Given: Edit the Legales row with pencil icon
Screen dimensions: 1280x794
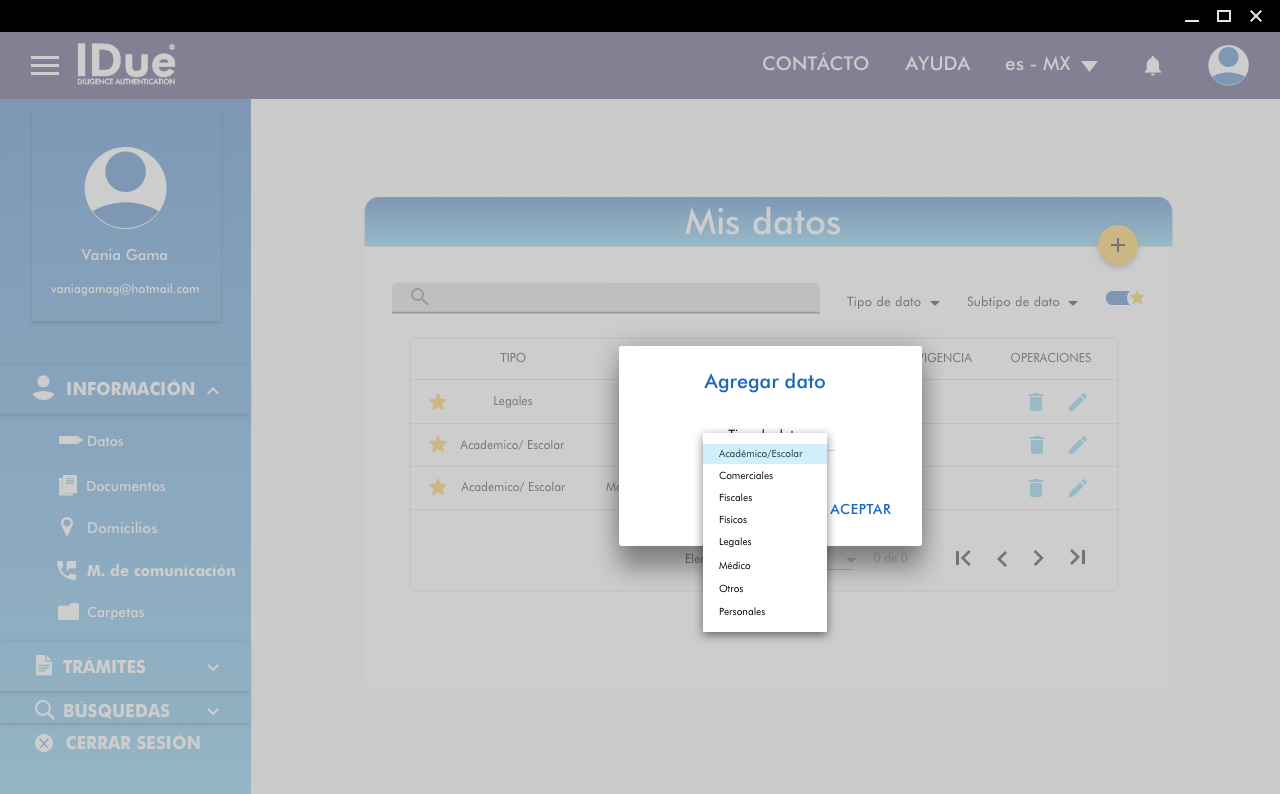Looking at the screenshot, I should (x=1077, y=402).
